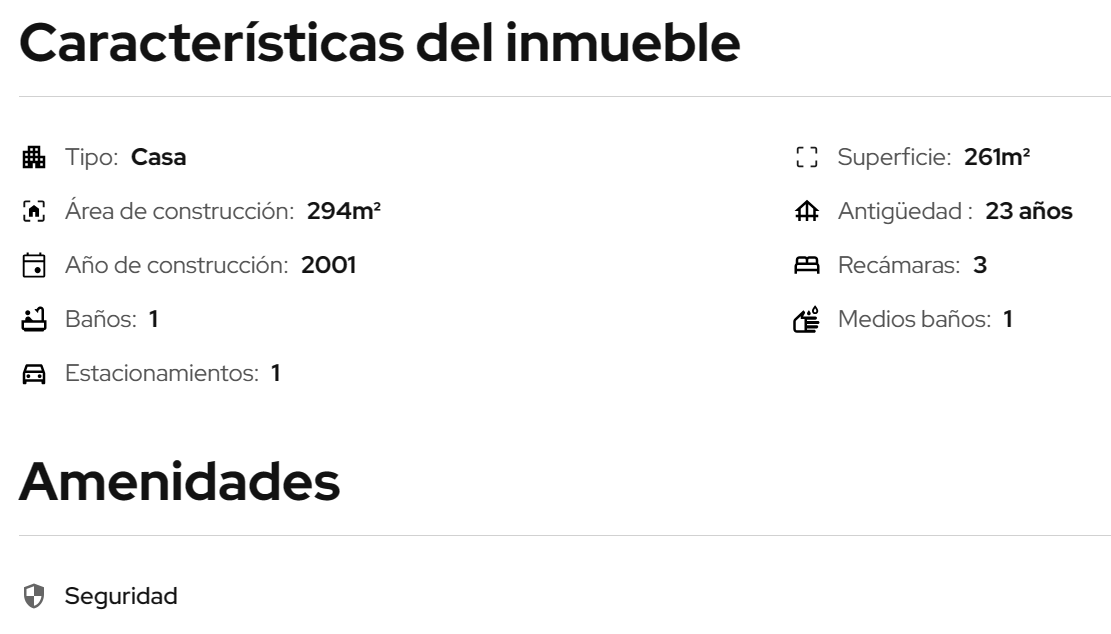Image resolution: width=1111 pixels, height=634 pixels.
Task: Click the 294m² construction area value
Action: click(x=345, y=211)
